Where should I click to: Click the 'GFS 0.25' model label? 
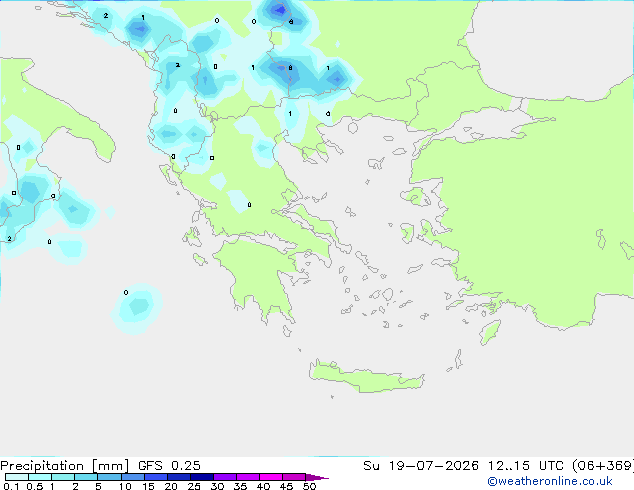(169, 465)
